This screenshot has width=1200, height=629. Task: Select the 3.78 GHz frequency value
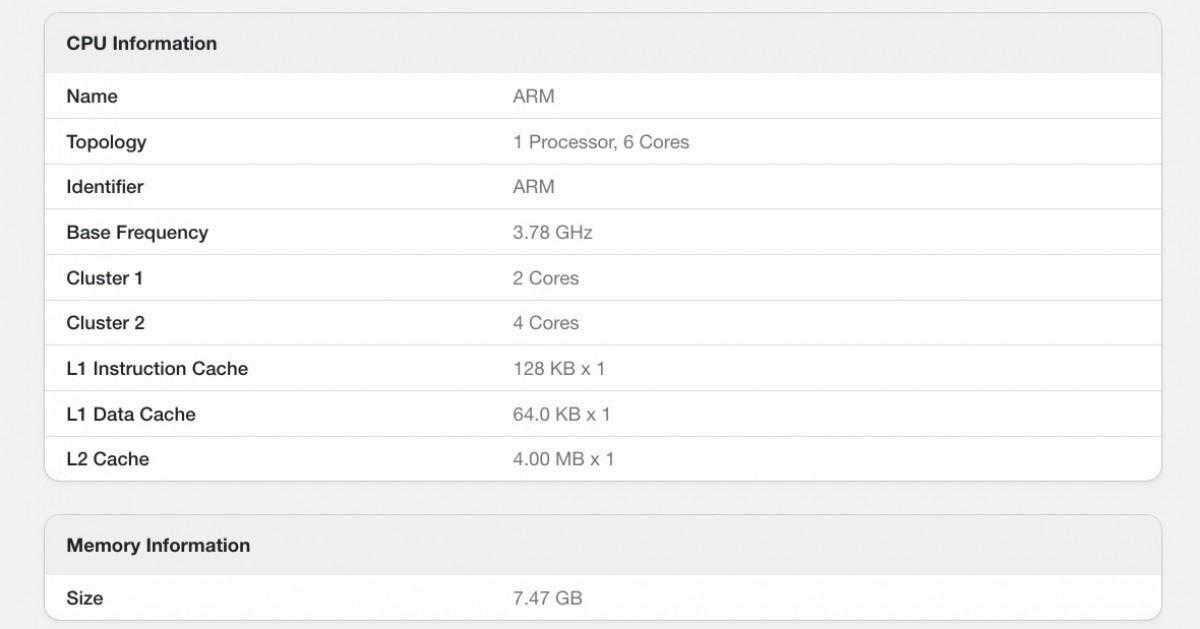point(552,233)
